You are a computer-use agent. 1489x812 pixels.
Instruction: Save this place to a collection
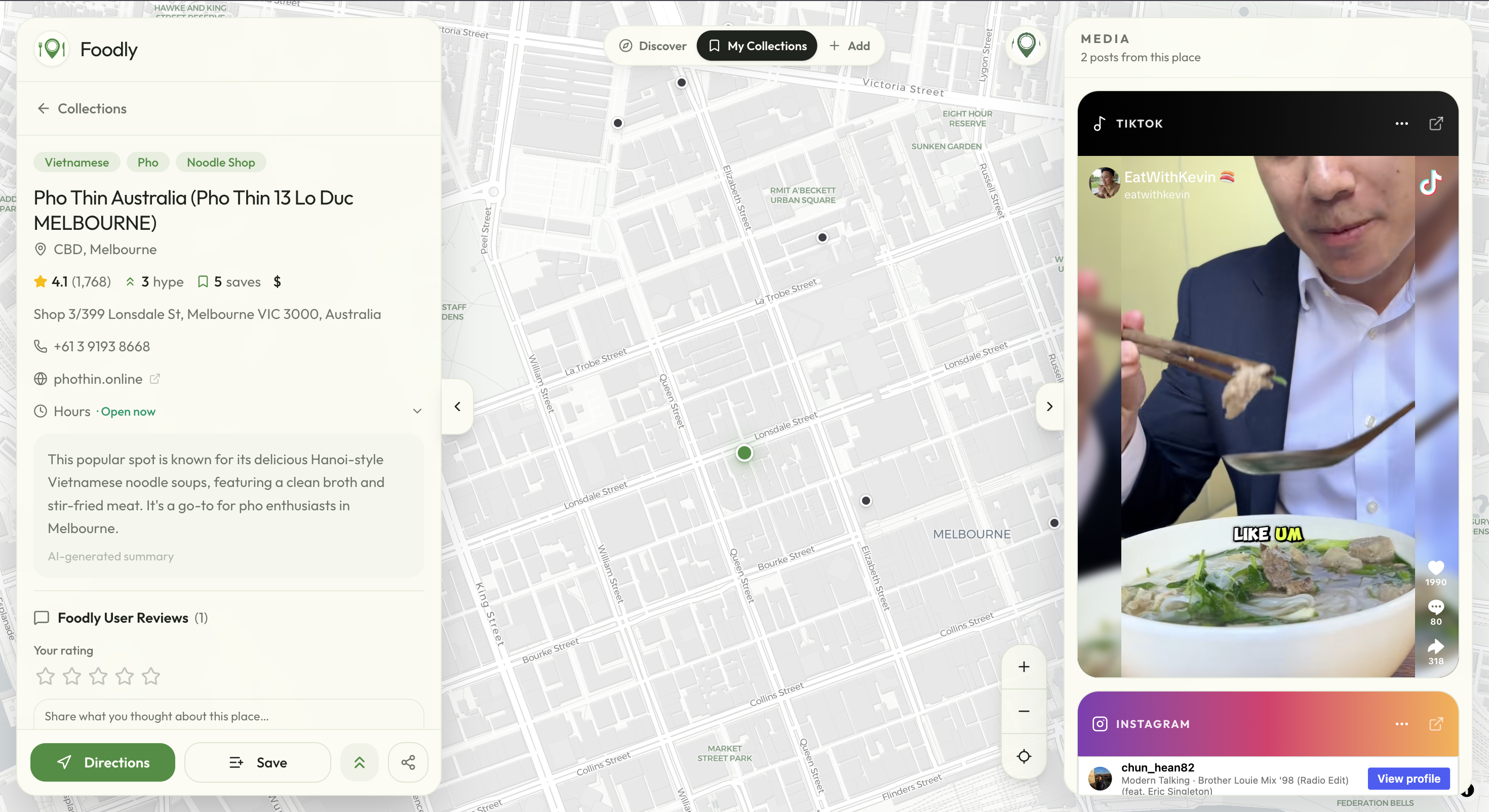pyautogui.click(x=258, y=762)
